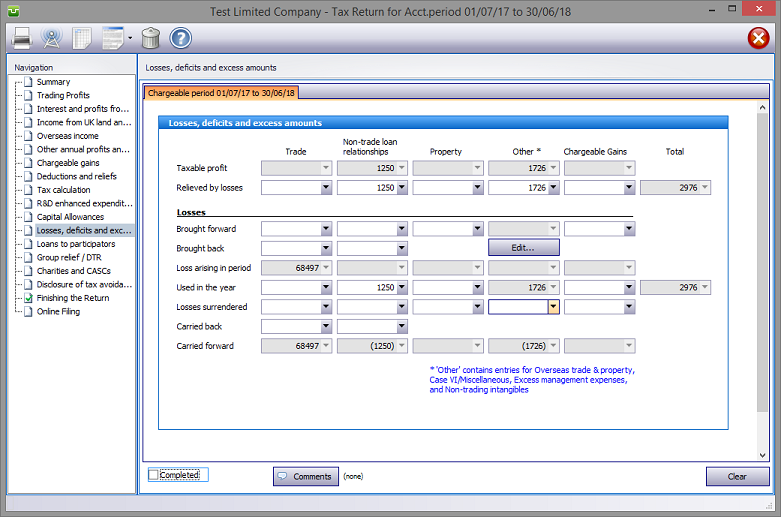Viewport: 781px width, 517px height.
Task: Select Capital Allowances in navigation
Action: click(70, 217)
